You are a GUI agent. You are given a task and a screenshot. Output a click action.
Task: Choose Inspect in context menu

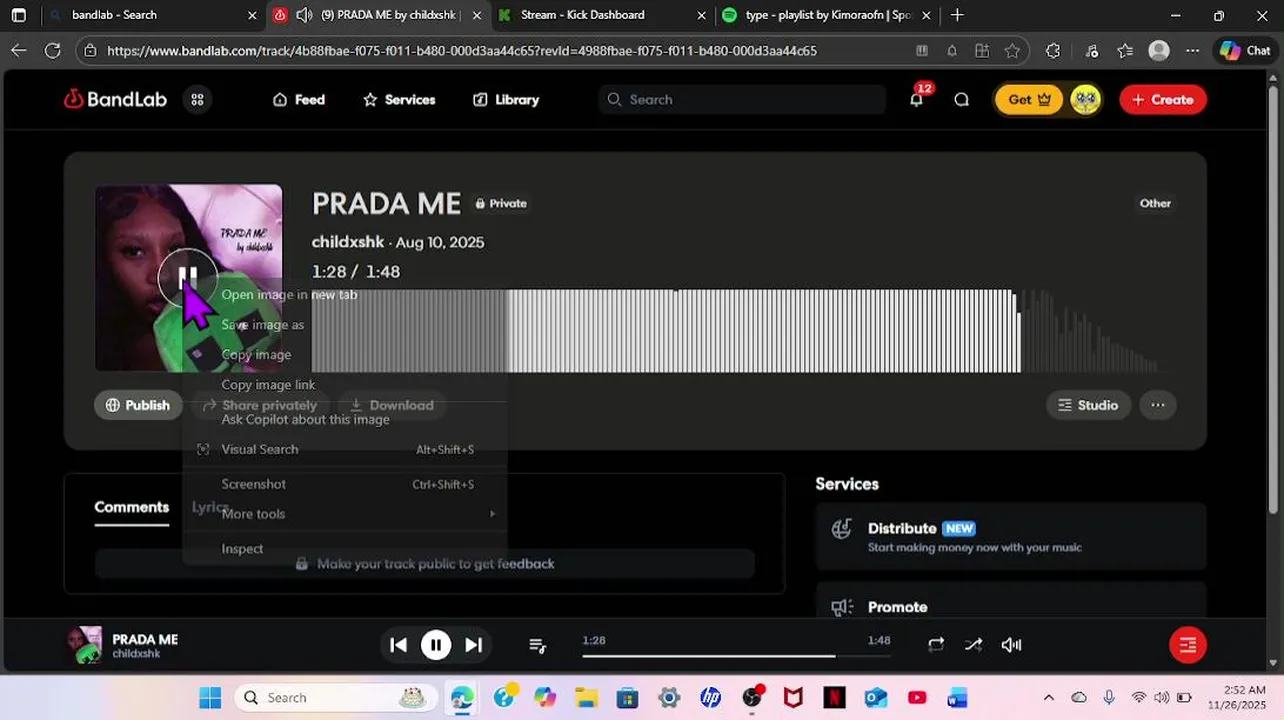(344, 548)
